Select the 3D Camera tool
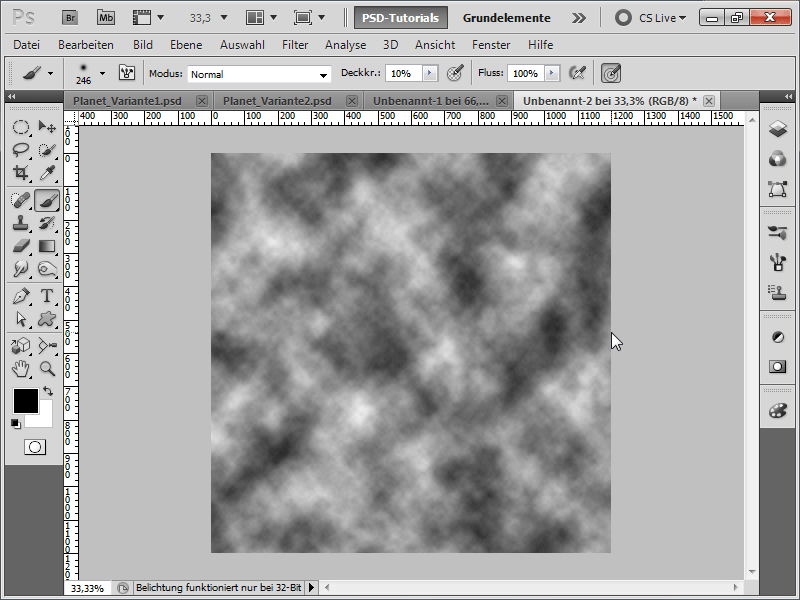Screen dimensions: 800x600 click(47, 346)
